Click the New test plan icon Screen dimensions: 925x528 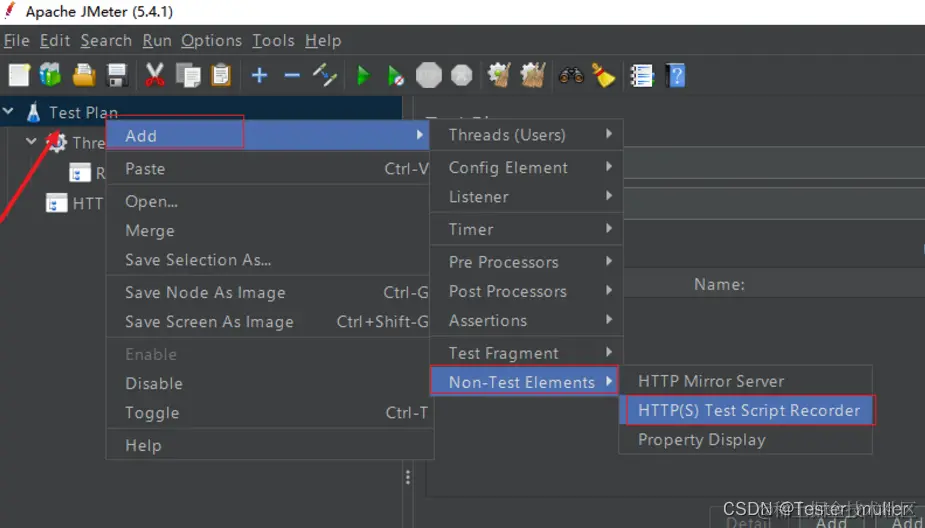pos(19,76)
